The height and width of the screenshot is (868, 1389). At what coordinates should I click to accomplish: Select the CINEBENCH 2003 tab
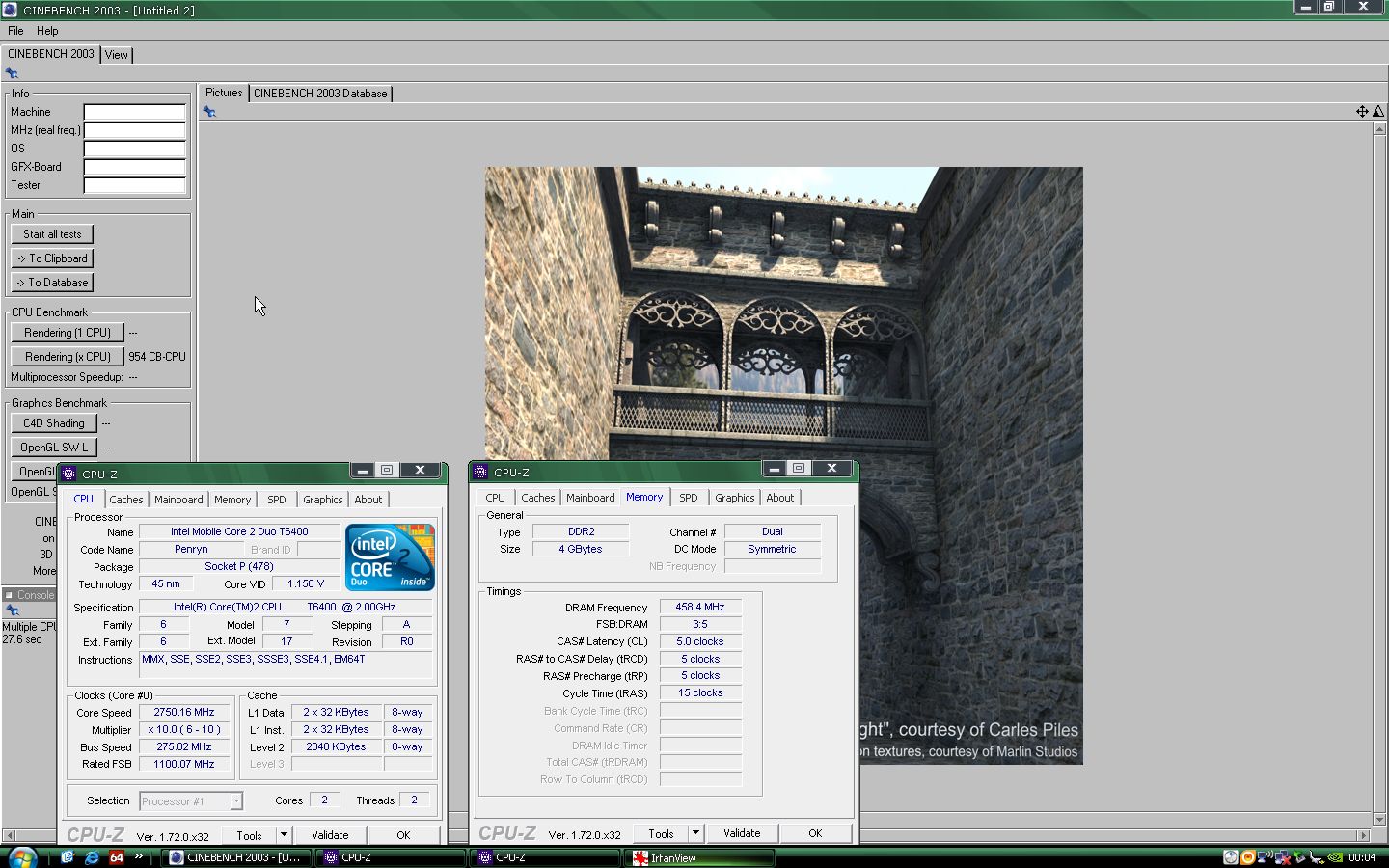pos(51,54)
